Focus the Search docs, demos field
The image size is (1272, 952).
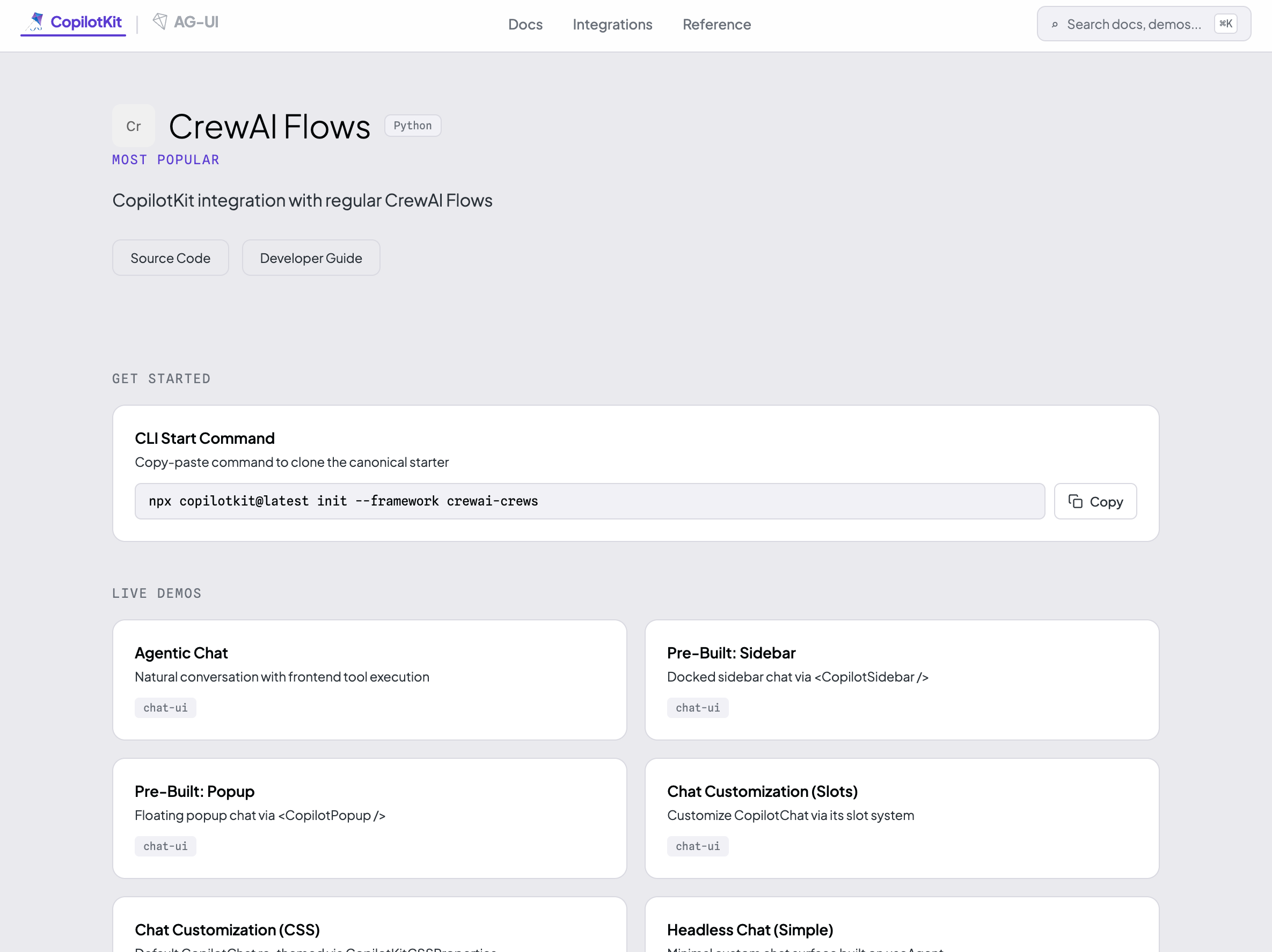click(x=1144, y=24)
